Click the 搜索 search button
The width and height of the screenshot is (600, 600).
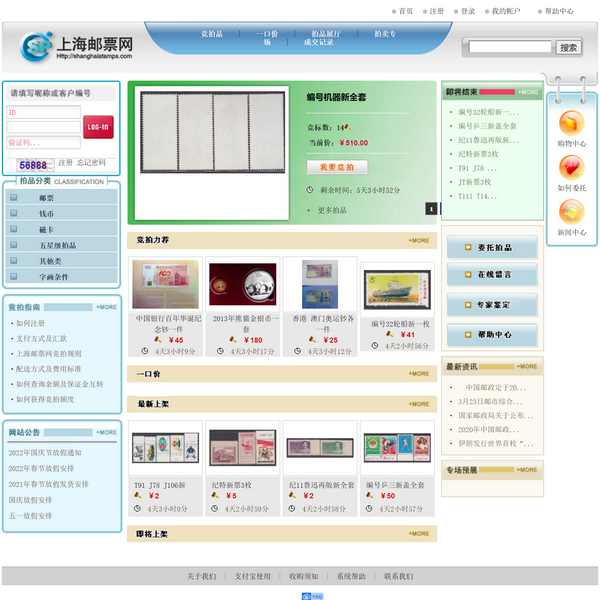point(568,47)
